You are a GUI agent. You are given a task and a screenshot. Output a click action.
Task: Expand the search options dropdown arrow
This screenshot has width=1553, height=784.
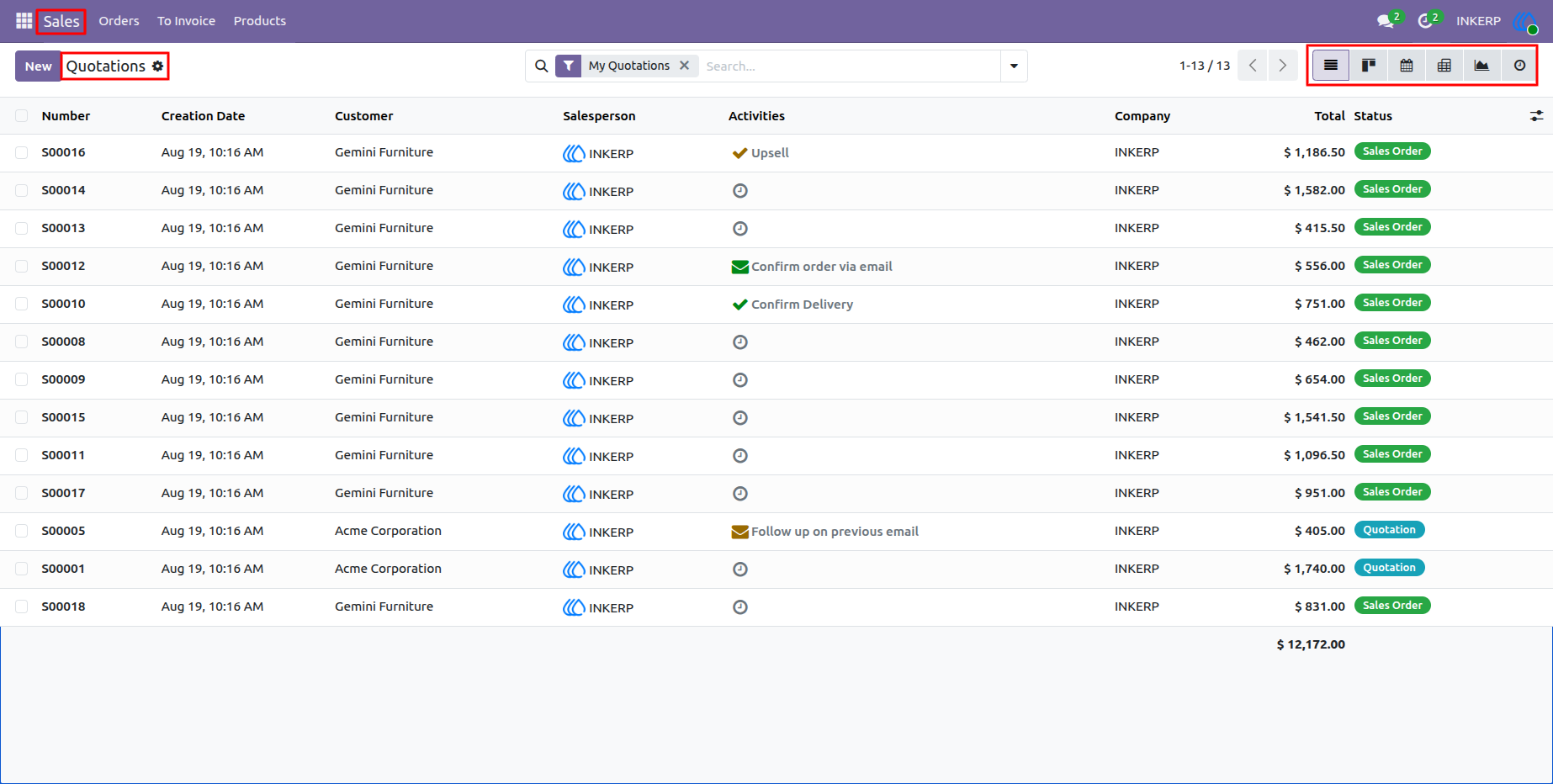coord(1014,66)
